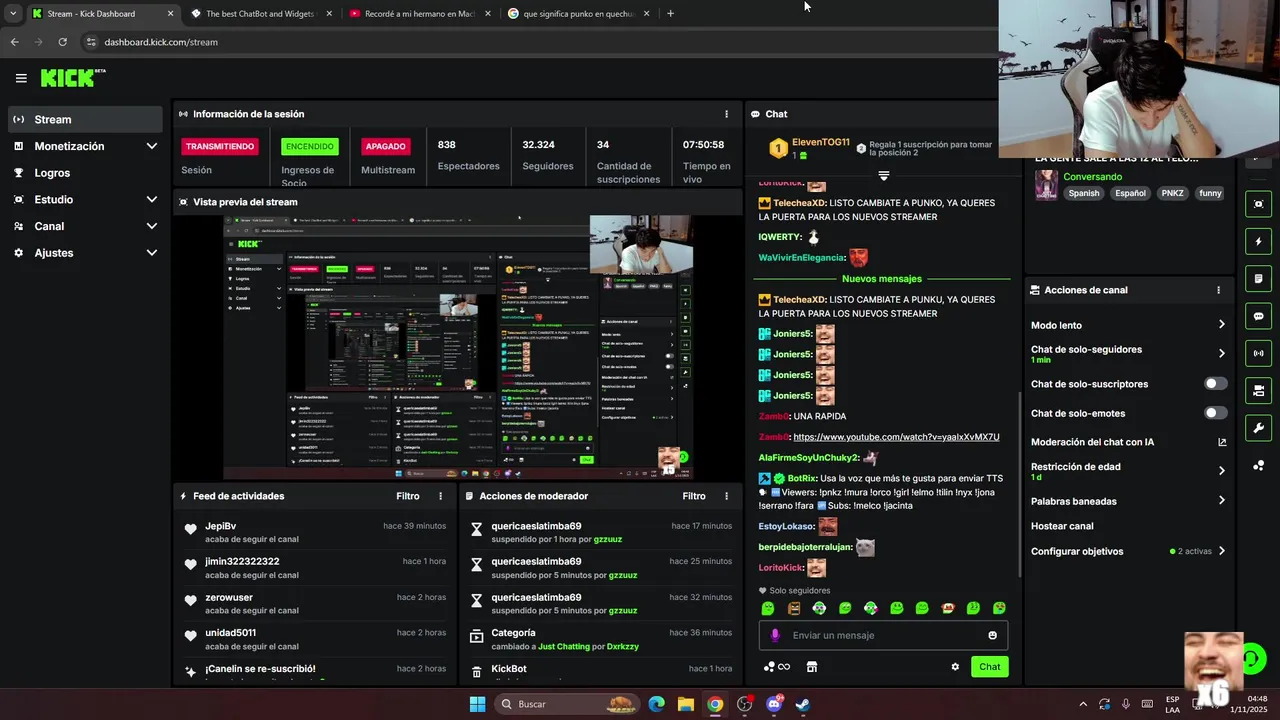The width and height of the screenshot is (1280, 720).
Task: Click the broadcast signal icon in the right sidebar
Action: tap(1258, 353)
